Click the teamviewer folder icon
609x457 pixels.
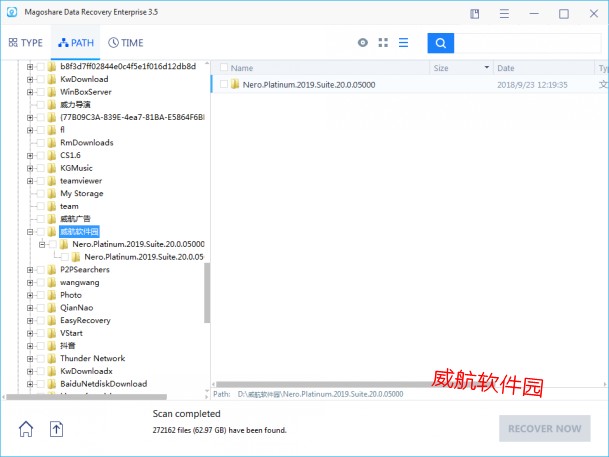52,181
